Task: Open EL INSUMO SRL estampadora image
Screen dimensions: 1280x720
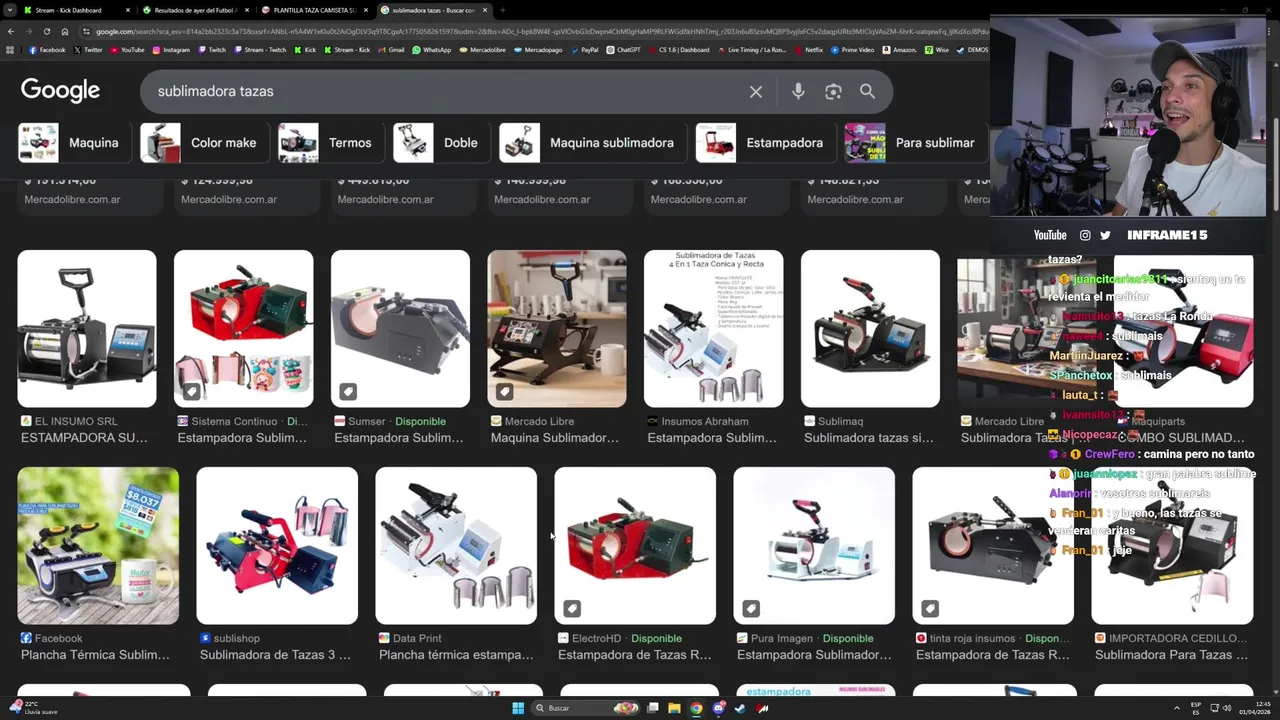Action: click(87, 328)
